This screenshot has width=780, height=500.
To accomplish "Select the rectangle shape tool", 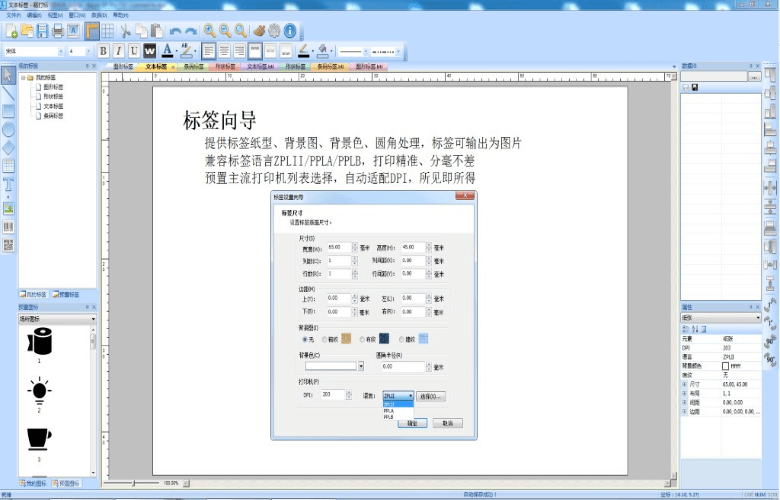I will [8, 111].
